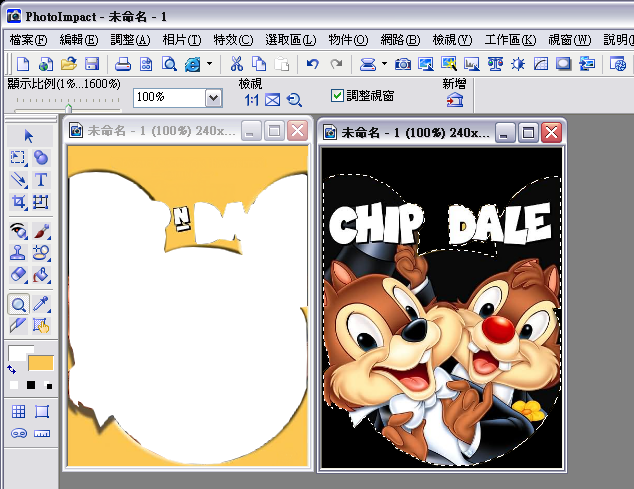Click the zoom ratio slider handle
This screenshot has width=634, height=489.
(x=68, y=108)
